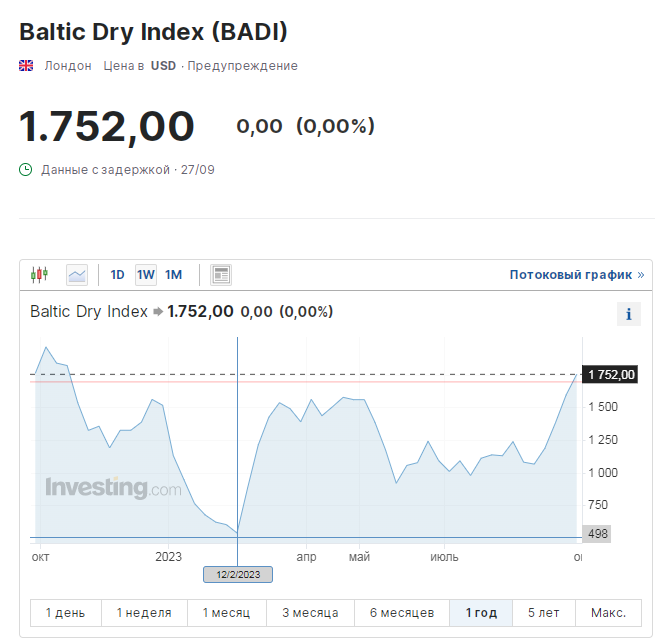Switch to candlestick chart type
This screenshot has height=643, width=655.
[40, 274]
